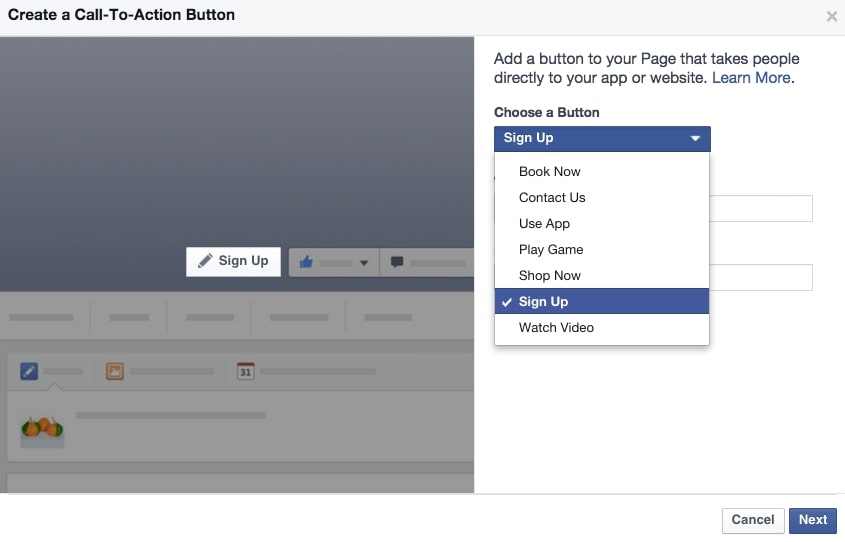This screenshot has width=845, height=542.
Task: Pick Use App from the dropdown
Action: tap(544, 224)
